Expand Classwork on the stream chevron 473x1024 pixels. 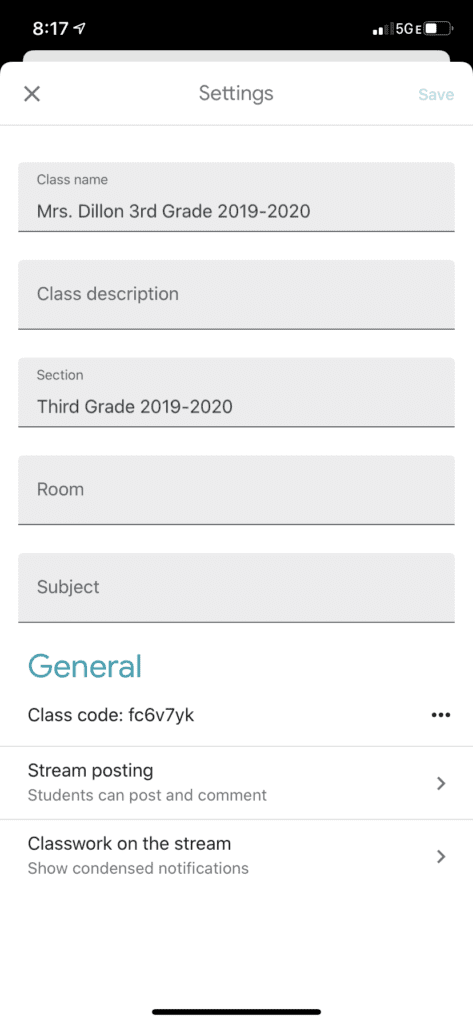[x=441, y=856]
